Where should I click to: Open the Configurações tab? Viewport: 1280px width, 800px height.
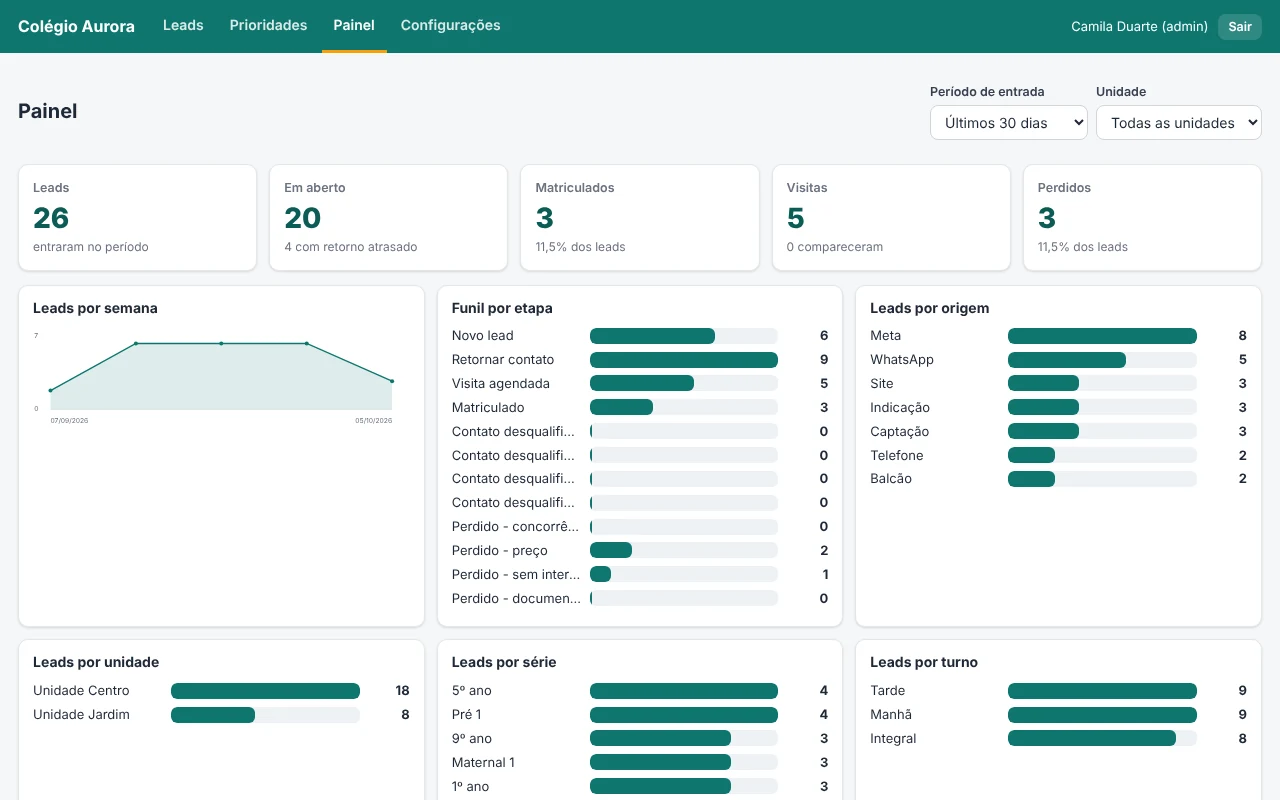450,26
